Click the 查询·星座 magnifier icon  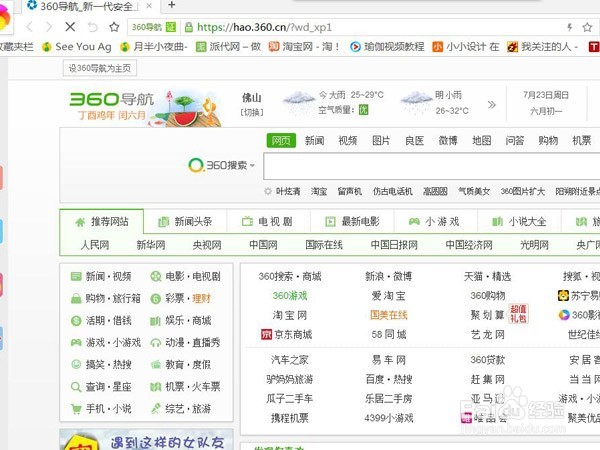click(76, 386)
